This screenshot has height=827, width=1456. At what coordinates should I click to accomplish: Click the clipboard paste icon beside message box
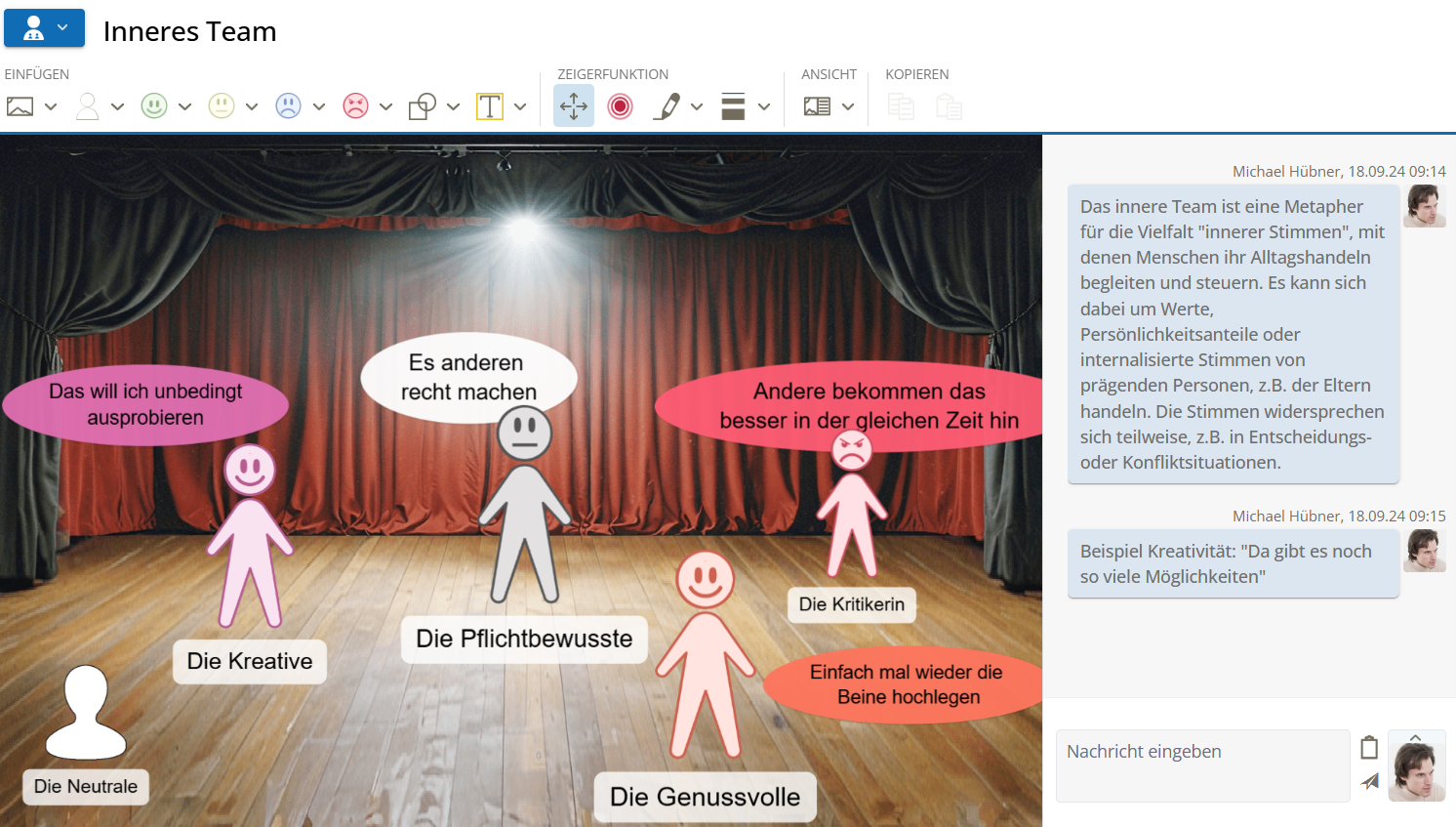(x=1369, y=748)
